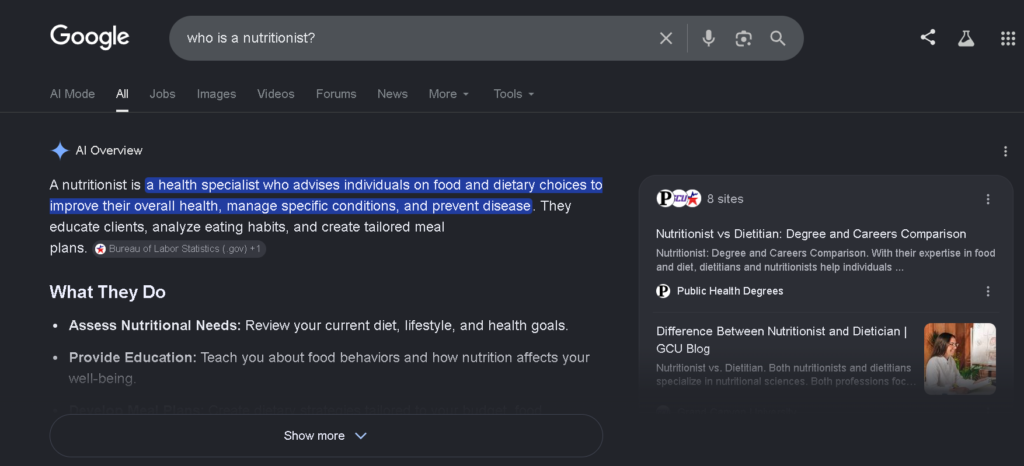Select the All results tab
1024x466 pixels.
click(122, 94)
